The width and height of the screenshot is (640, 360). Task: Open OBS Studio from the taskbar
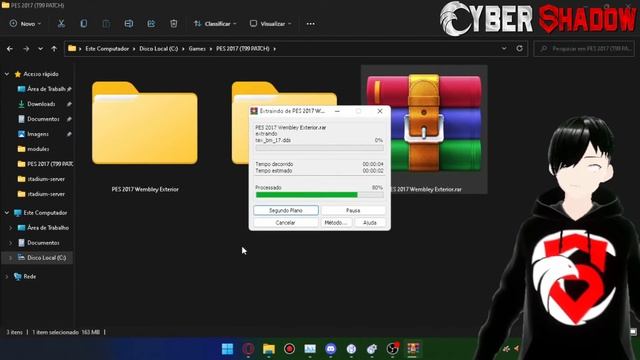[392, 349]
